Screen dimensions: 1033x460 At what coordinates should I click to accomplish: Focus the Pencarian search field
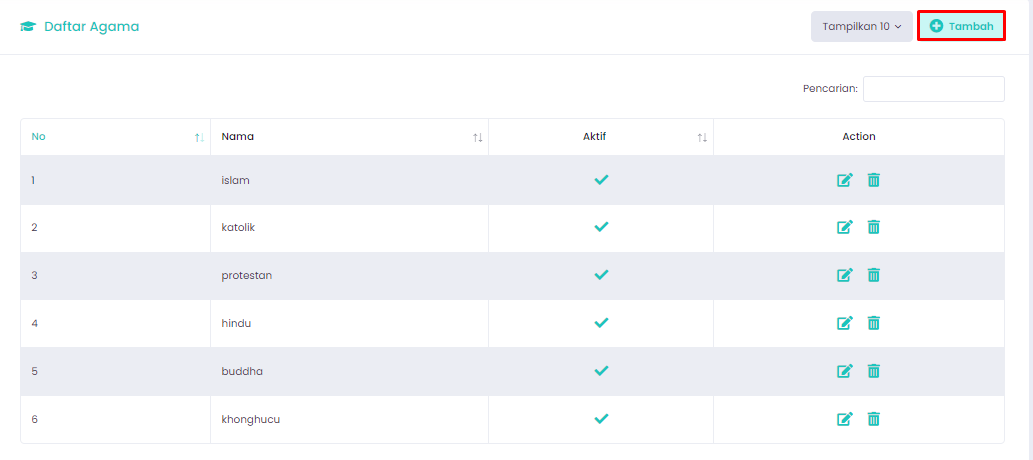[x=934, y=89]
